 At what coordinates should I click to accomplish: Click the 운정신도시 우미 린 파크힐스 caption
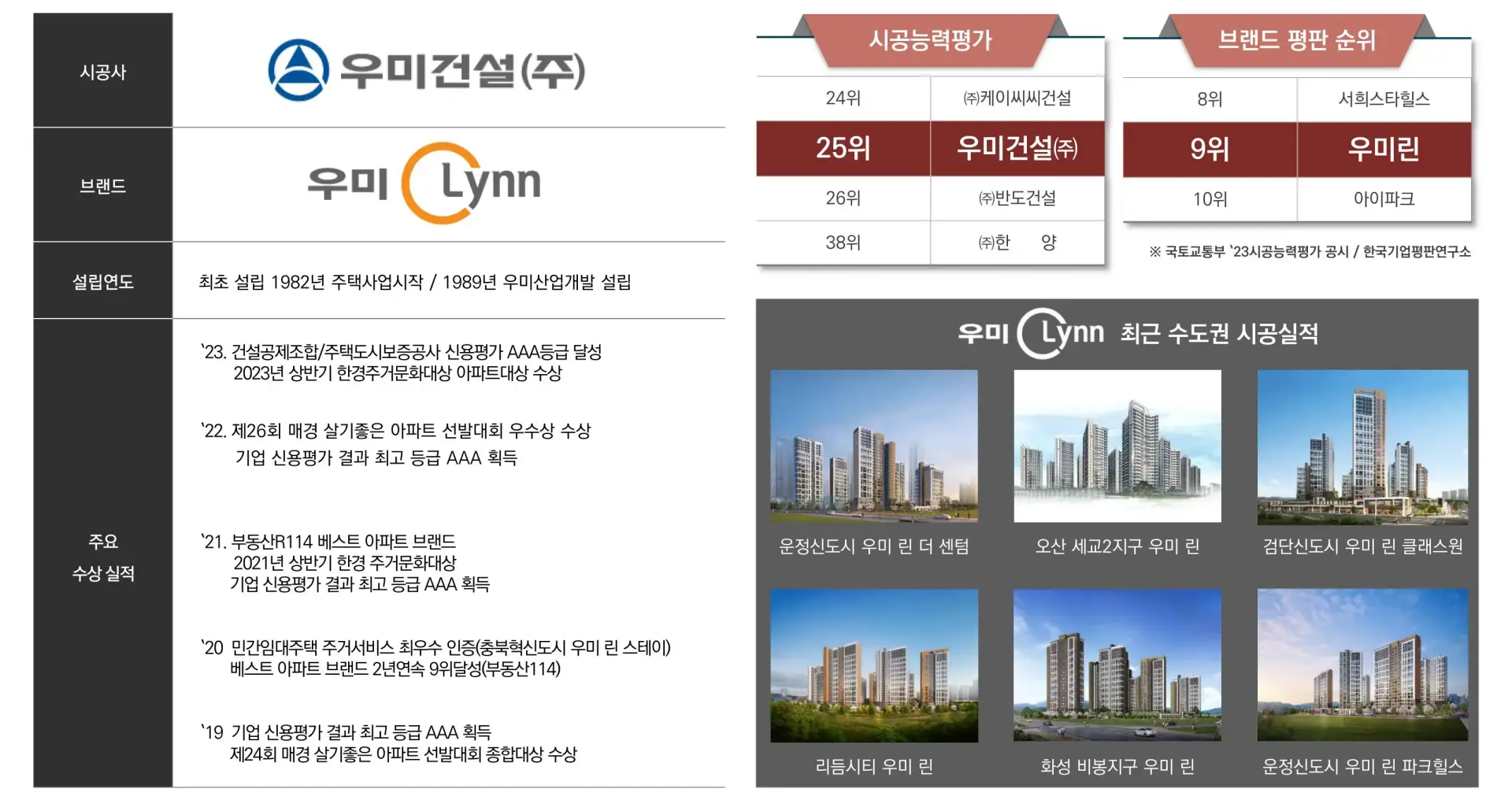click(1362, 766)
